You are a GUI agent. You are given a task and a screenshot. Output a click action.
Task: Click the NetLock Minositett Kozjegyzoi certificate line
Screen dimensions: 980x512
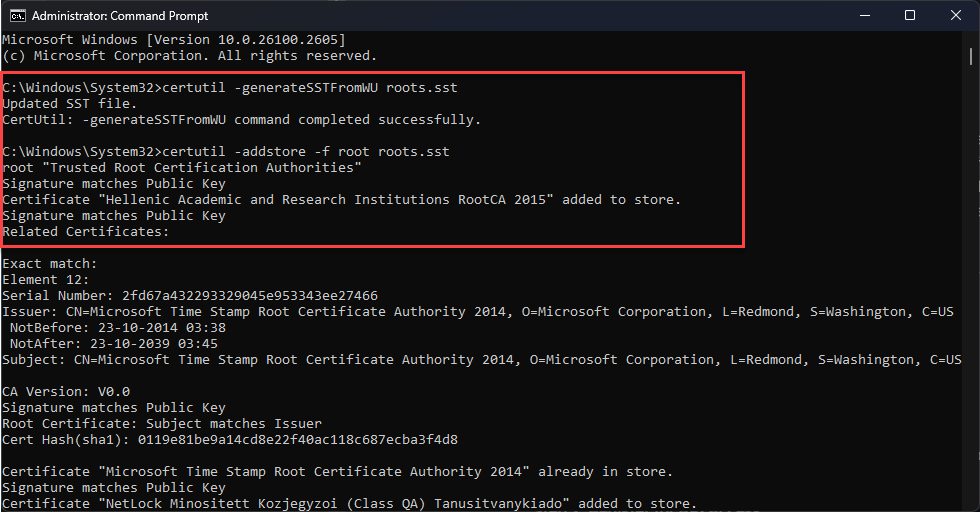tap(349, 503)
